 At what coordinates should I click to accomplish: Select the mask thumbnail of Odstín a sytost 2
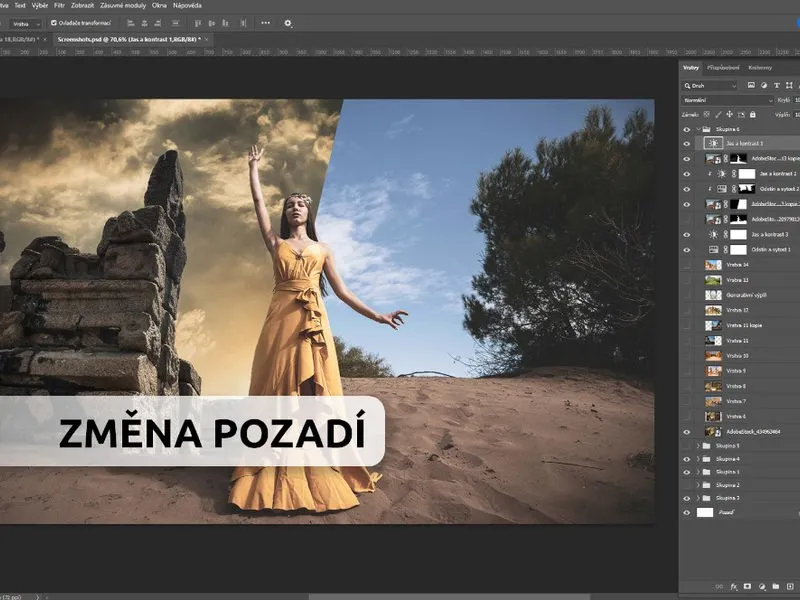coord(746,189)
